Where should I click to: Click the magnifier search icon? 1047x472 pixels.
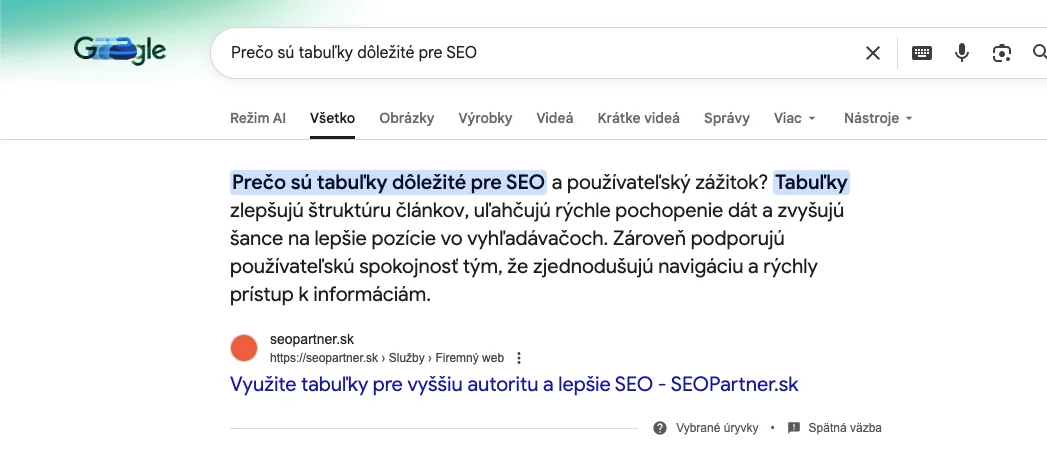[x=1039, y=53]
